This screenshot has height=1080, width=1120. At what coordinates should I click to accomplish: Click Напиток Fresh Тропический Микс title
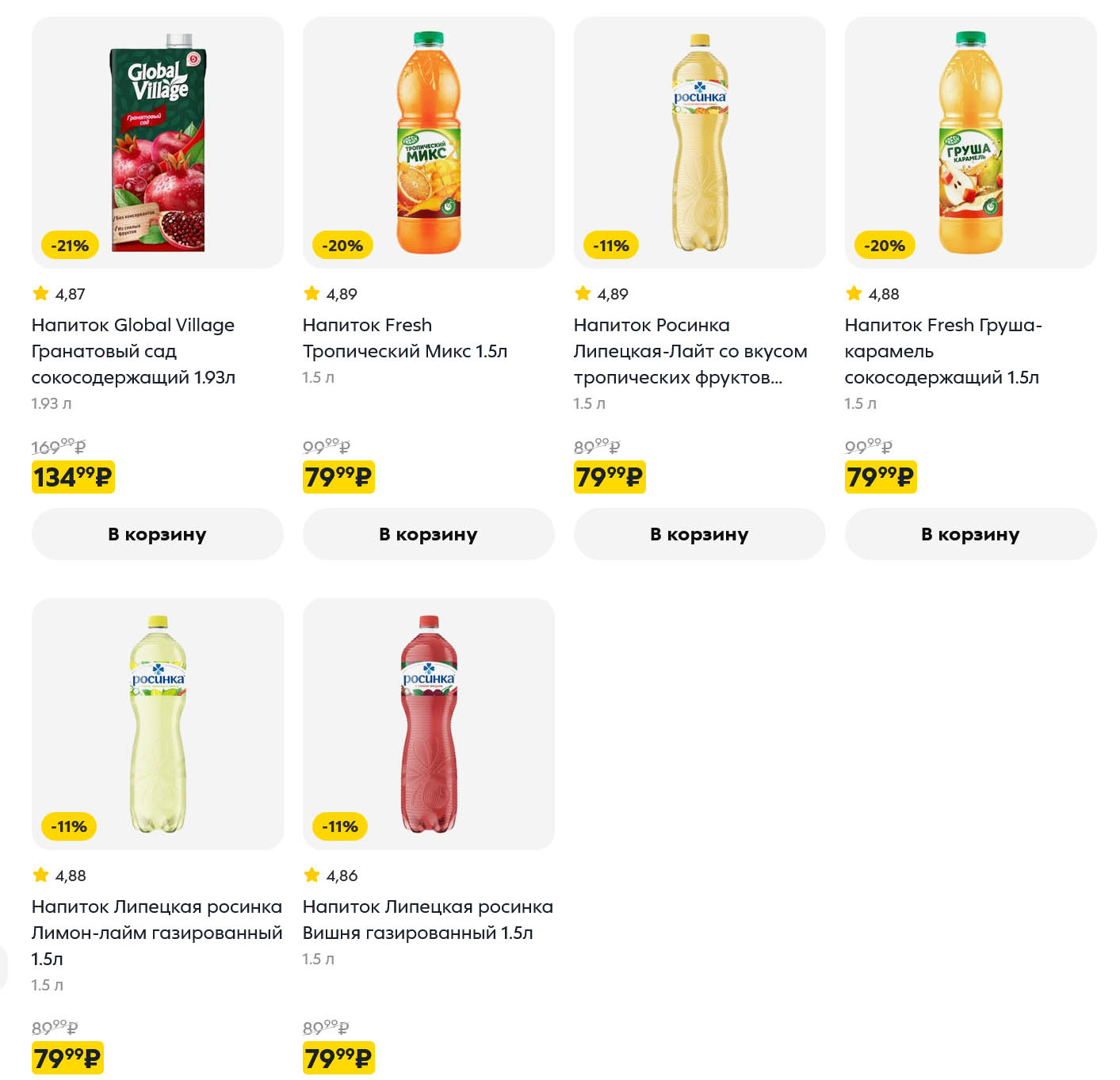[404, 338]
